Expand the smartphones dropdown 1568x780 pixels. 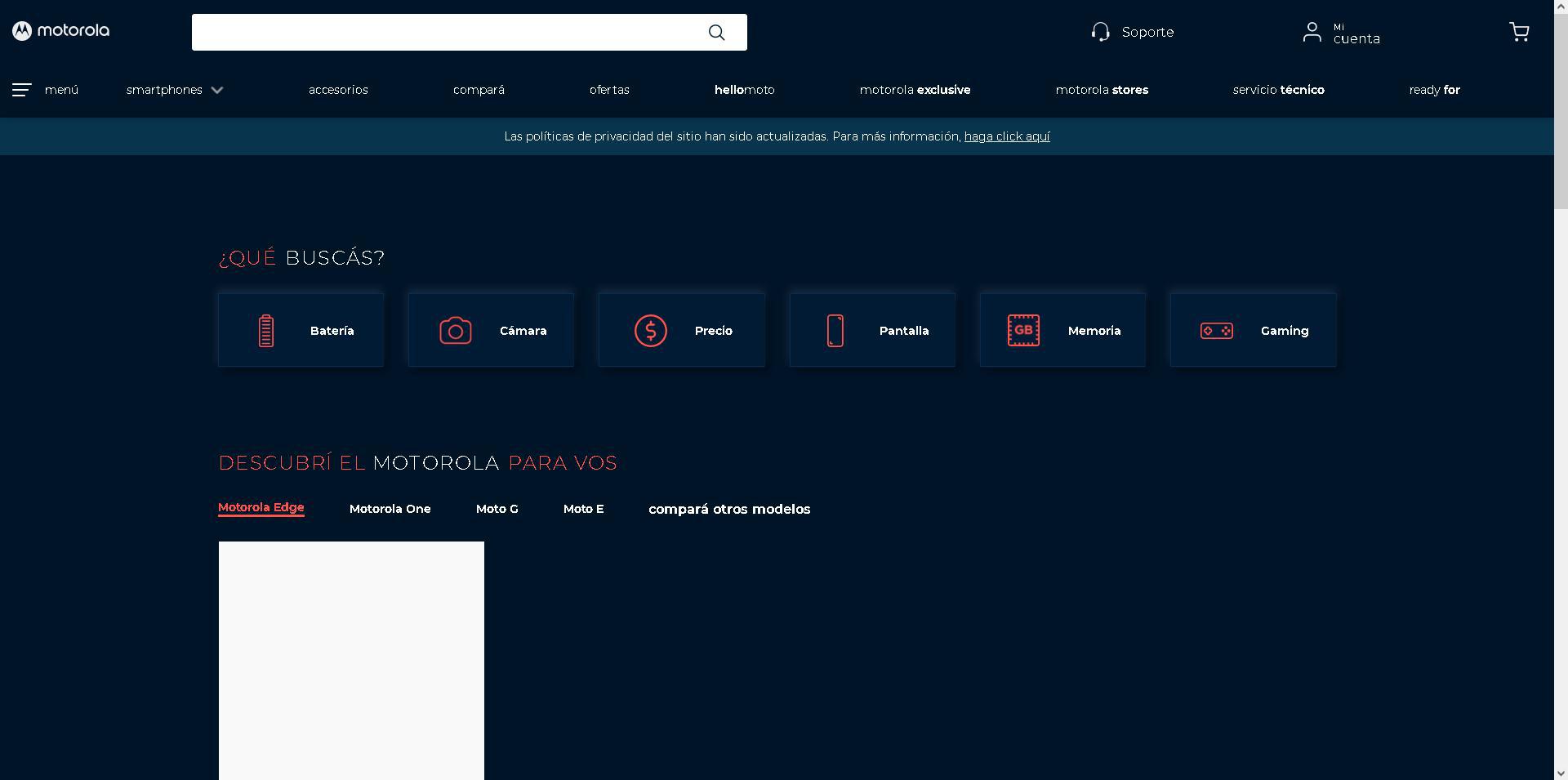(175, 90)
